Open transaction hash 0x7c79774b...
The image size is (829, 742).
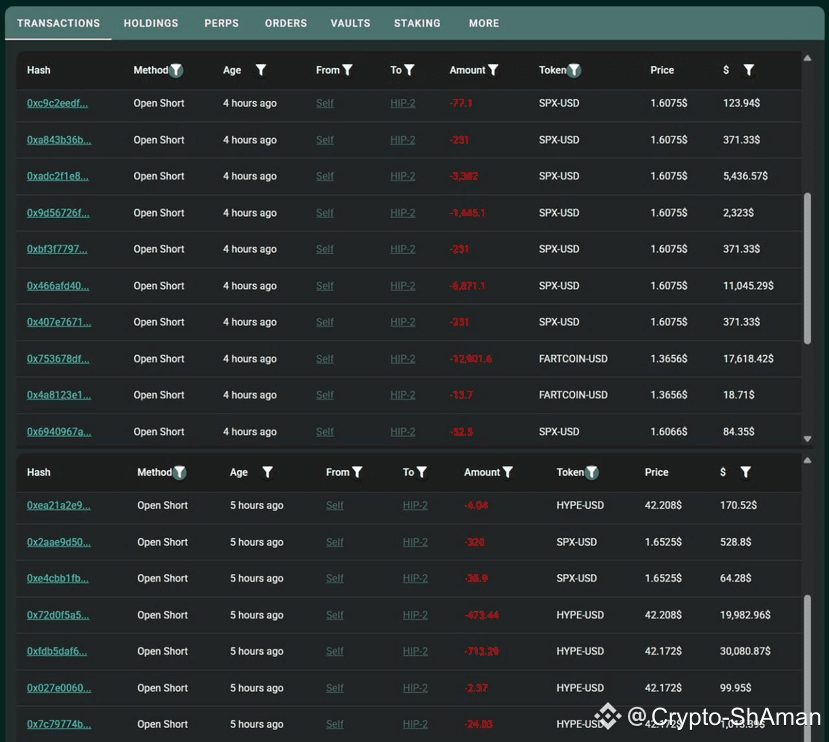pyautogui.click(x=59, y=725)
